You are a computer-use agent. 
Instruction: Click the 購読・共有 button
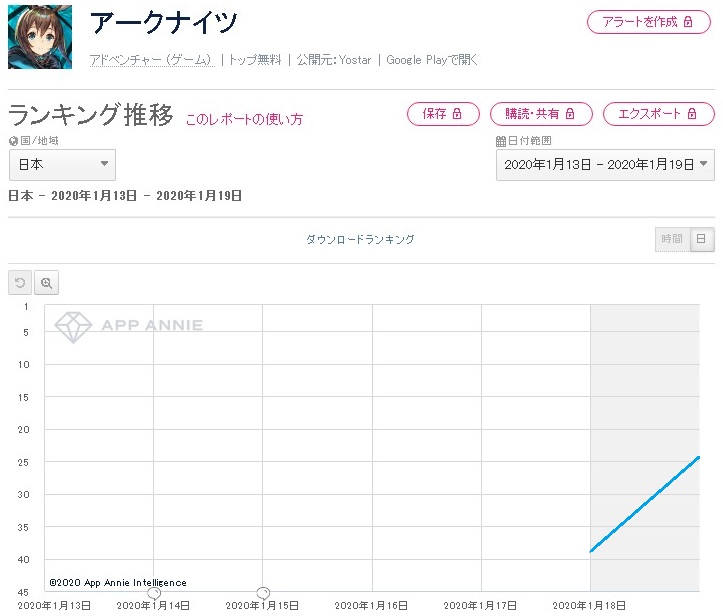(541, 113)
